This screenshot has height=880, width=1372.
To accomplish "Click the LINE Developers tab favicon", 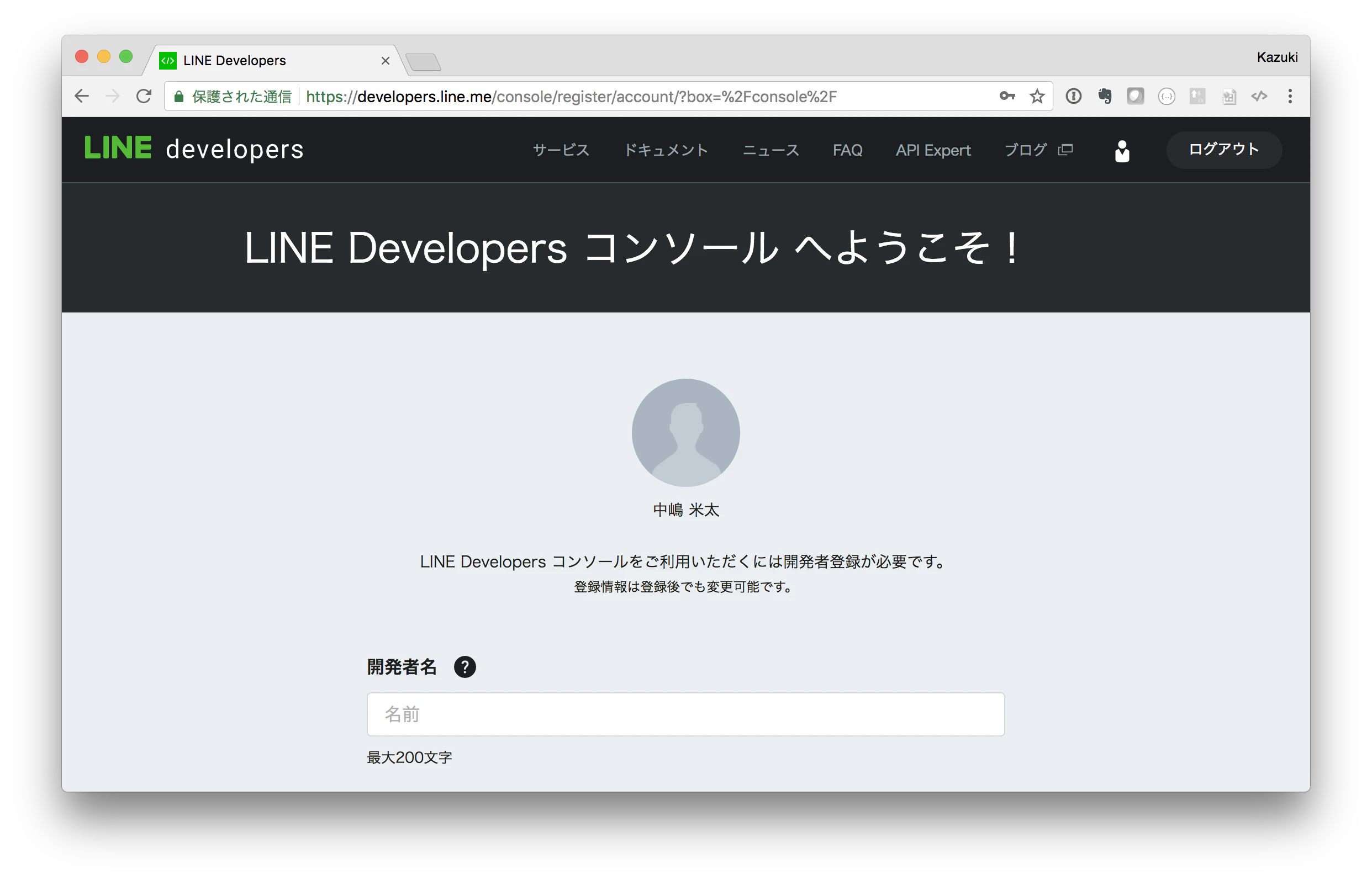I will point(167,61).
